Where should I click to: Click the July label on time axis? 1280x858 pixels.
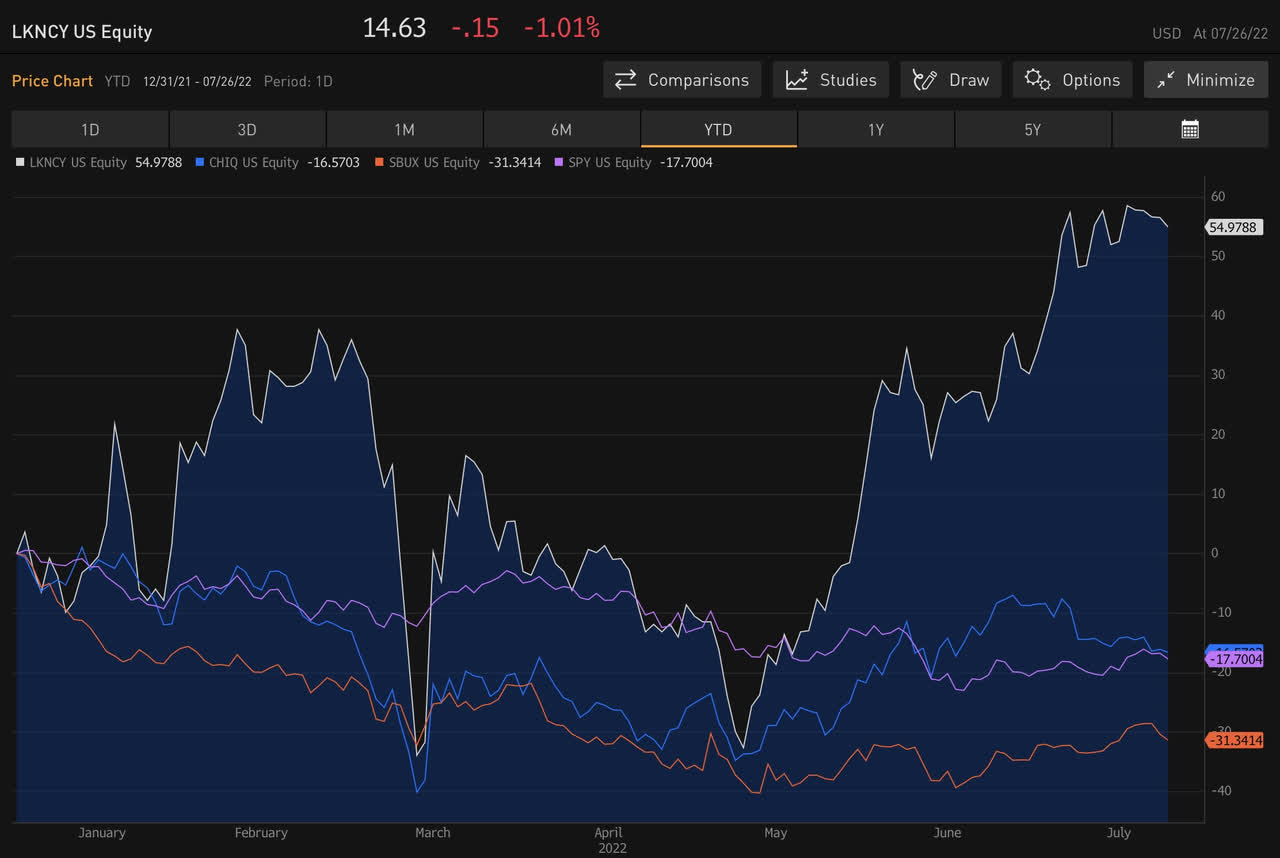(x=1119, y=832)
